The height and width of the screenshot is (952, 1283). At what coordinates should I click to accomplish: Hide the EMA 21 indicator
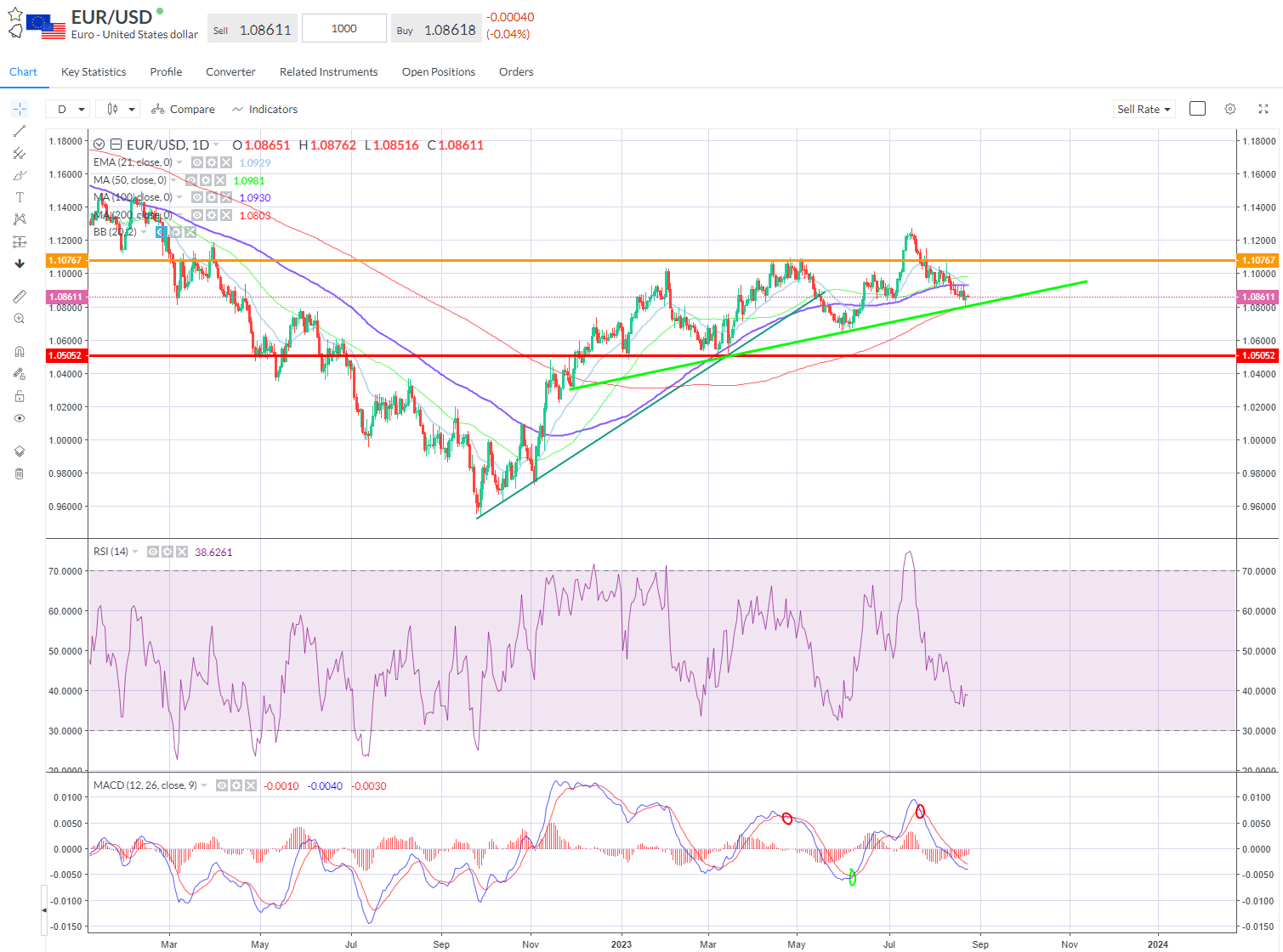click(x=197, y=162)
